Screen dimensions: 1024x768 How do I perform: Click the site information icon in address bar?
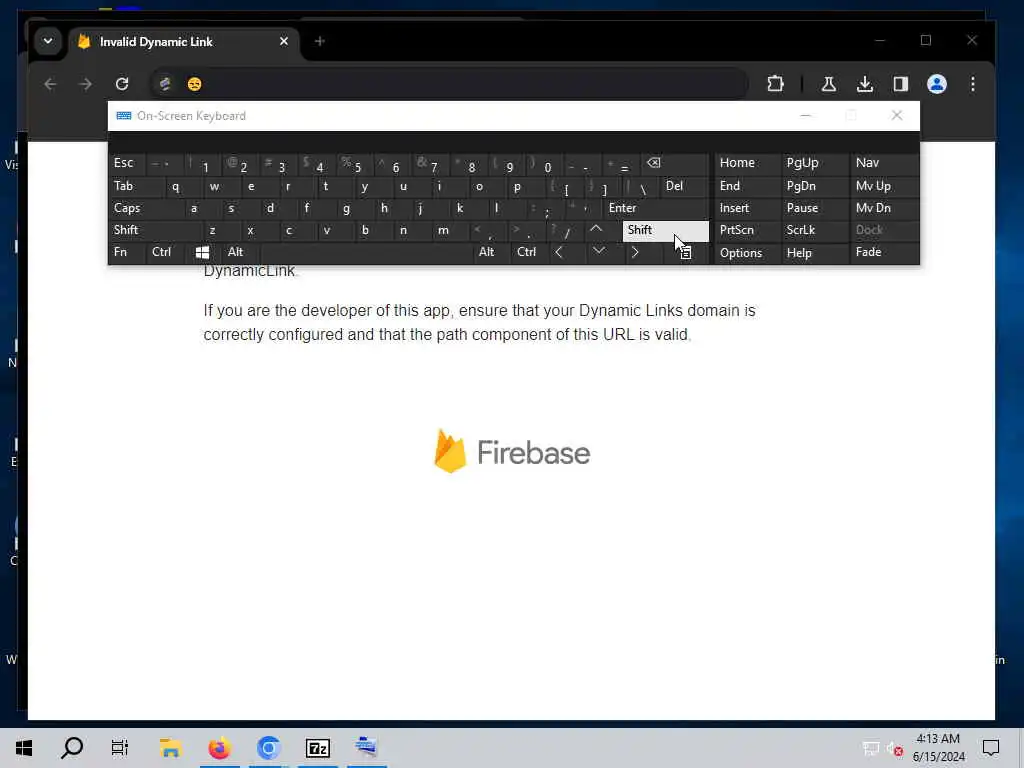165,84
